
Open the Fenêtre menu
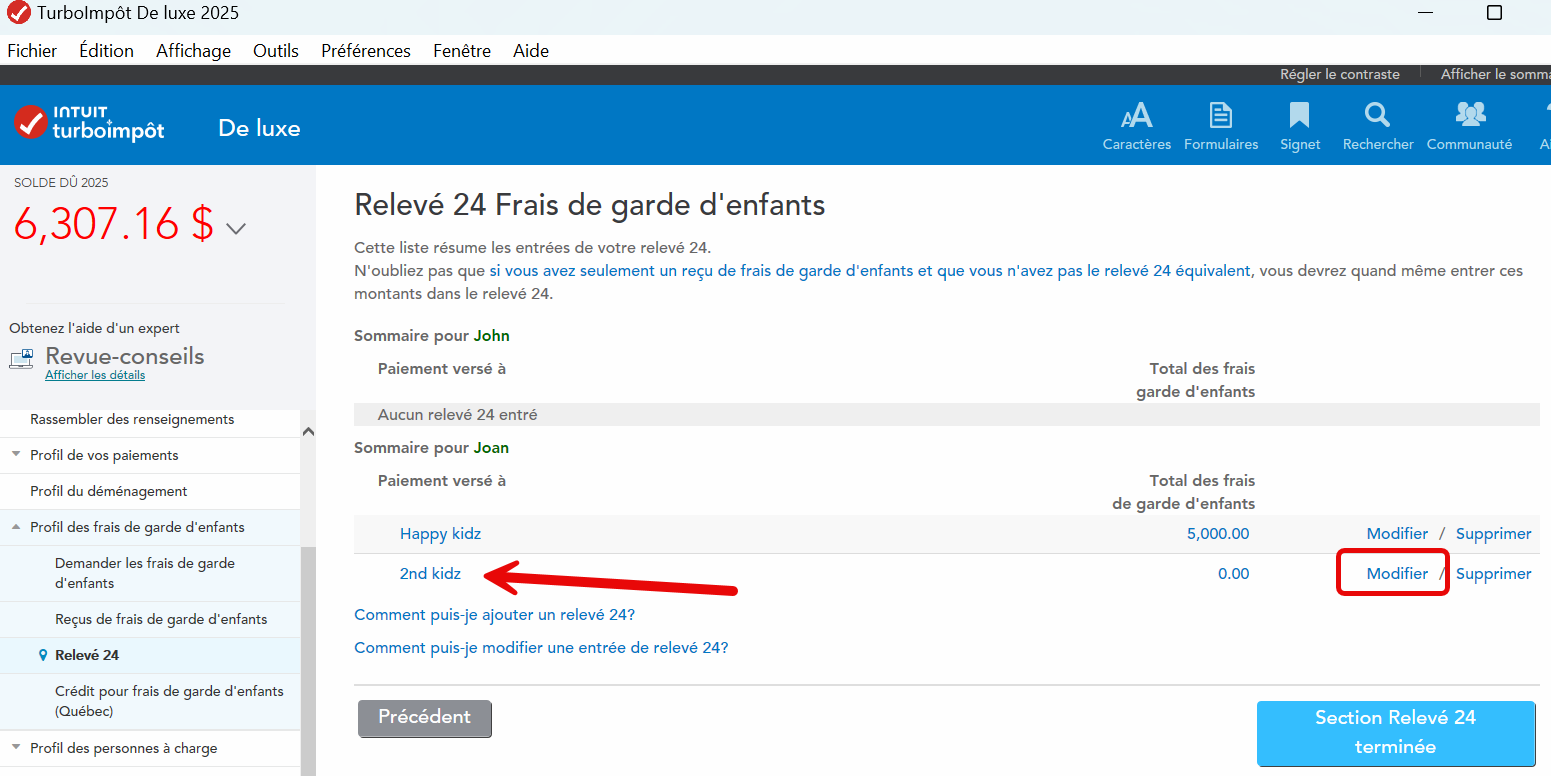tap(462, 51)
